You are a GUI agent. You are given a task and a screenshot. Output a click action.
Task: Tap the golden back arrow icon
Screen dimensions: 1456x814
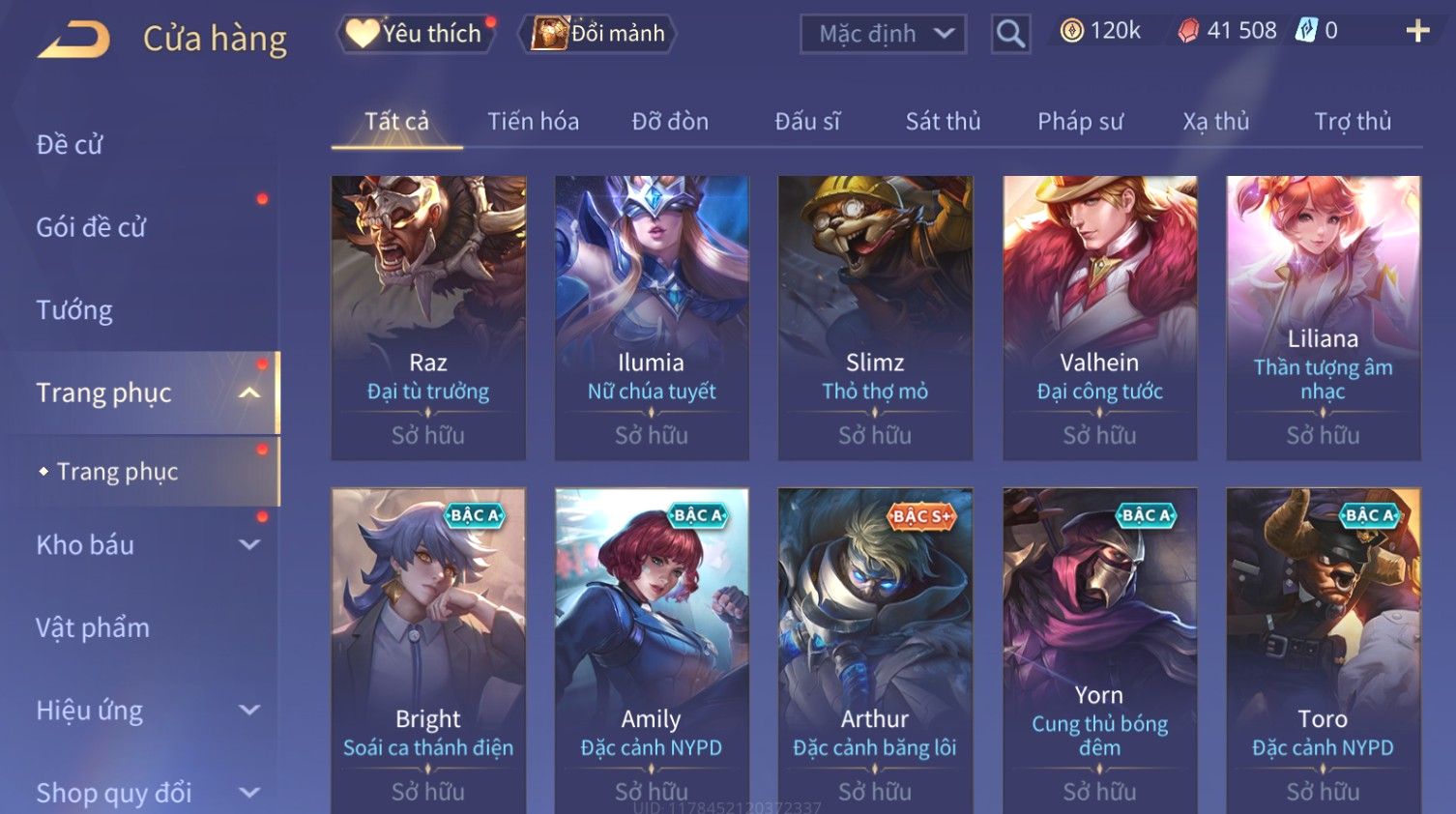click(x=73, y=40)
